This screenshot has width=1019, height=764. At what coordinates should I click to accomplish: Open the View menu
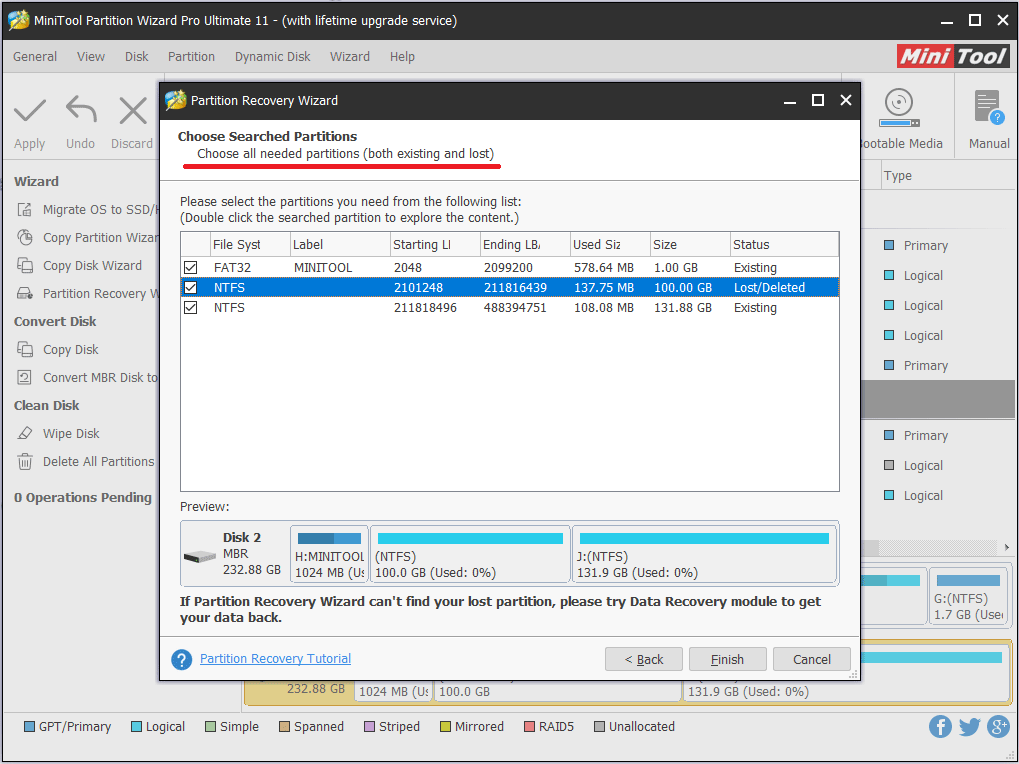click(91, 57)
